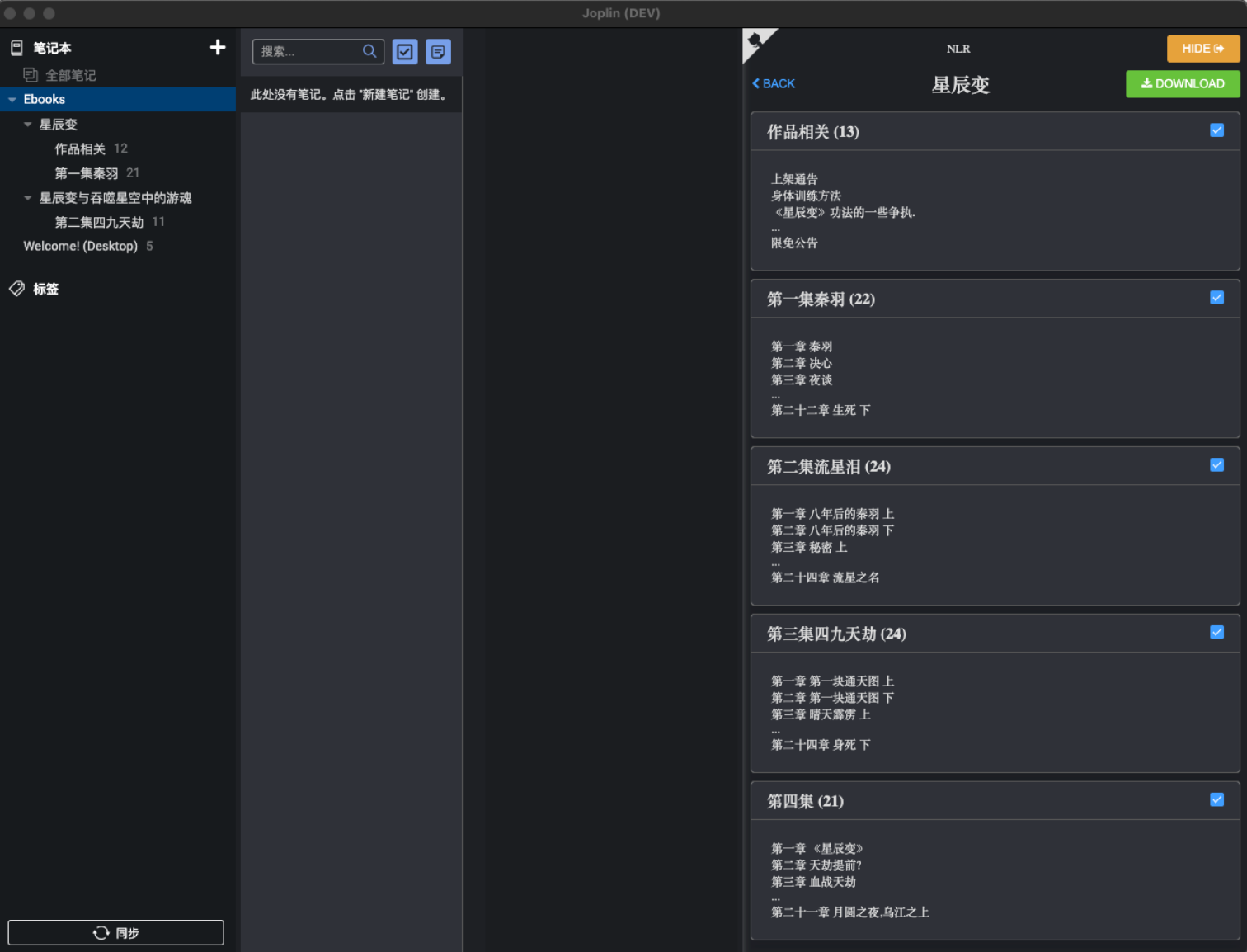The image size is (1247, 952).
Task: Click the new note icon
Action: coord(438,52)
